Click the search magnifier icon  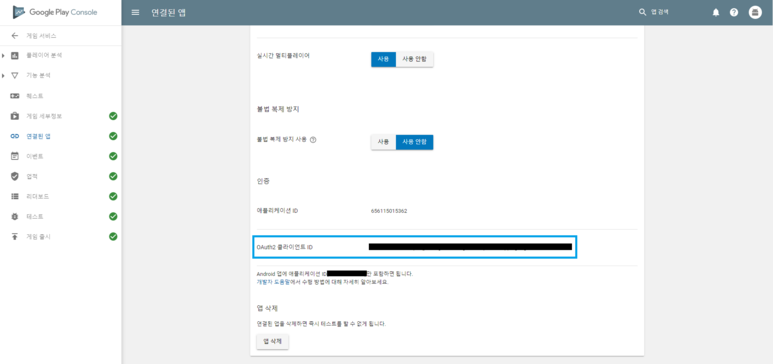(642, 12)
